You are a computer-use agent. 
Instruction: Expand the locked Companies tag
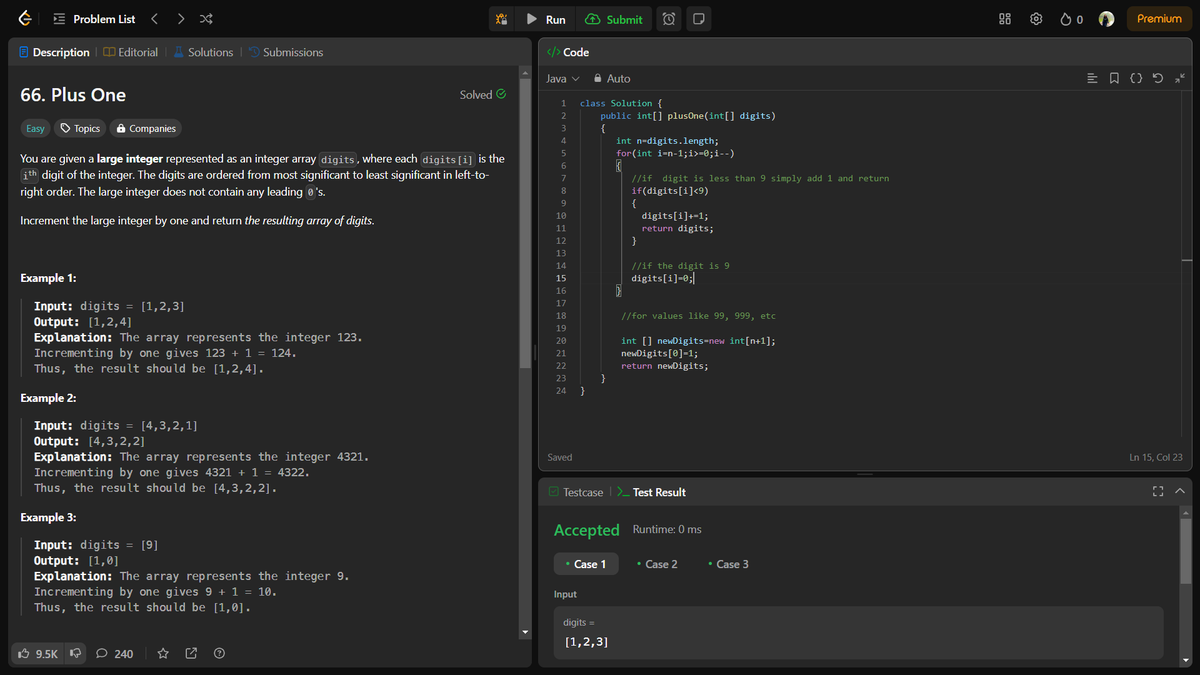point(146,128)
